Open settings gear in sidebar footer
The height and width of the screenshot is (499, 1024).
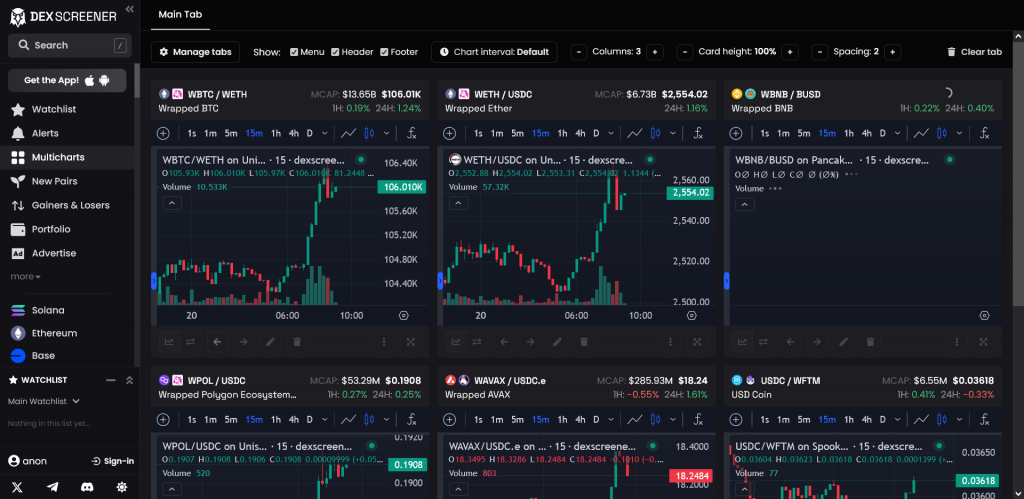(x=121, y=487)
